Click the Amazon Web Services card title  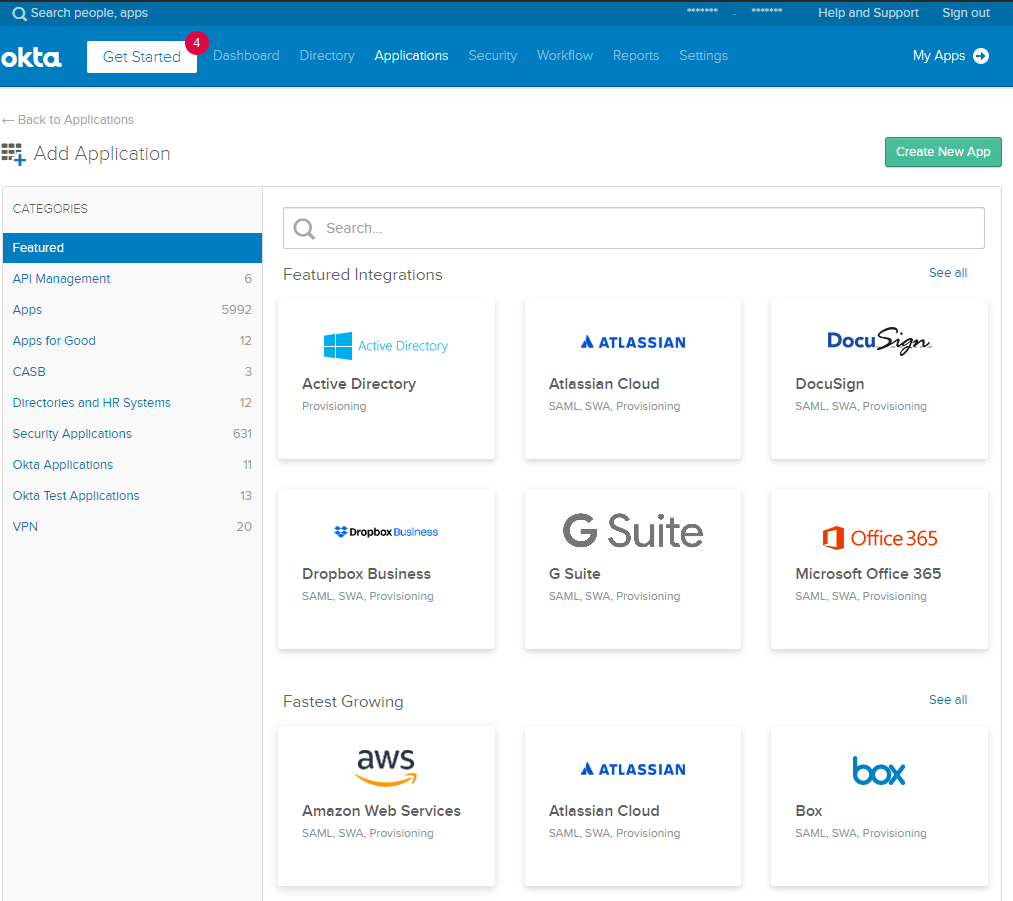point(381,811)
